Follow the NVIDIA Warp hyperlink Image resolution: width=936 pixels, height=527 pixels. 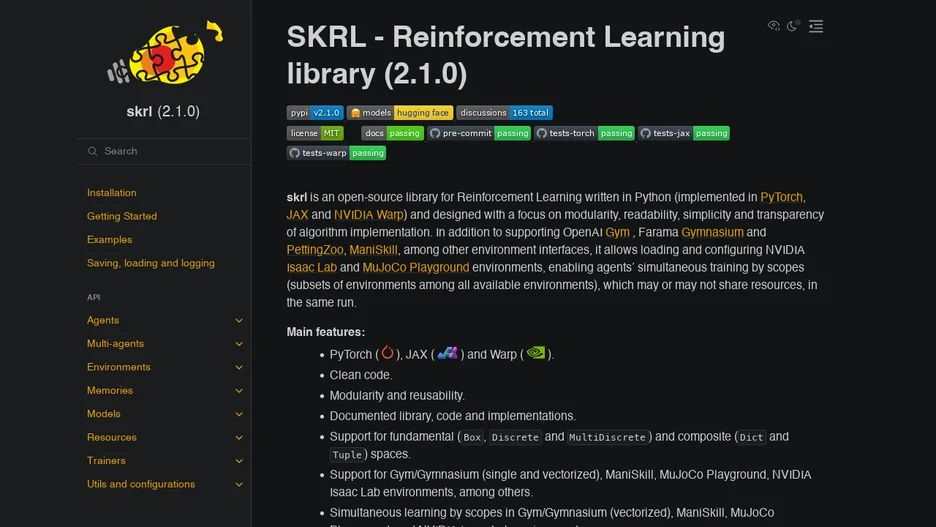369,215
